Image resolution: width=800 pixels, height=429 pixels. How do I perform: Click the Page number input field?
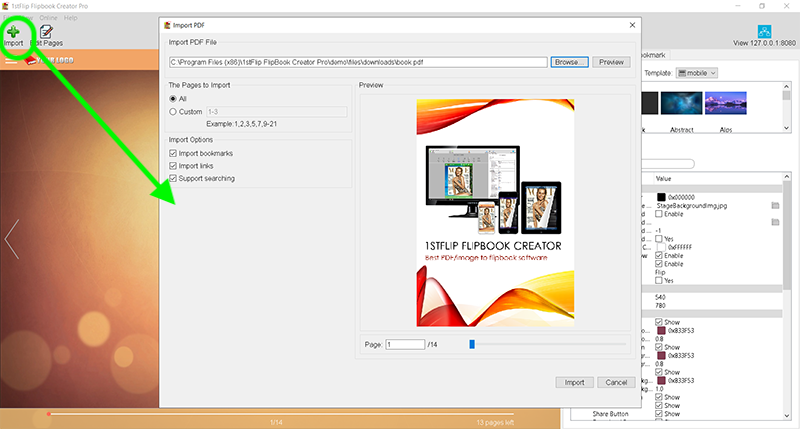[x=405, y=344]
